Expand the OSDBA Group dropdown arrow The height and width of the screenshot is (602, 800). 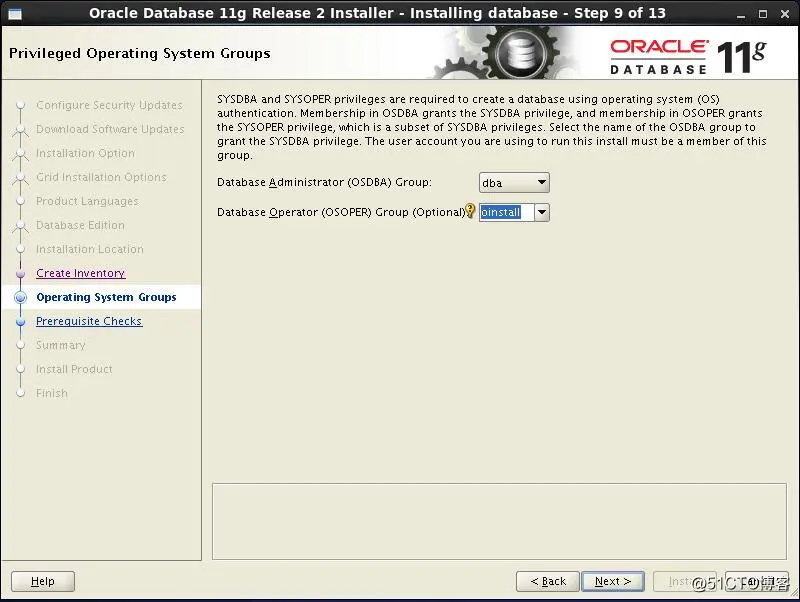(x=541, y=182)
